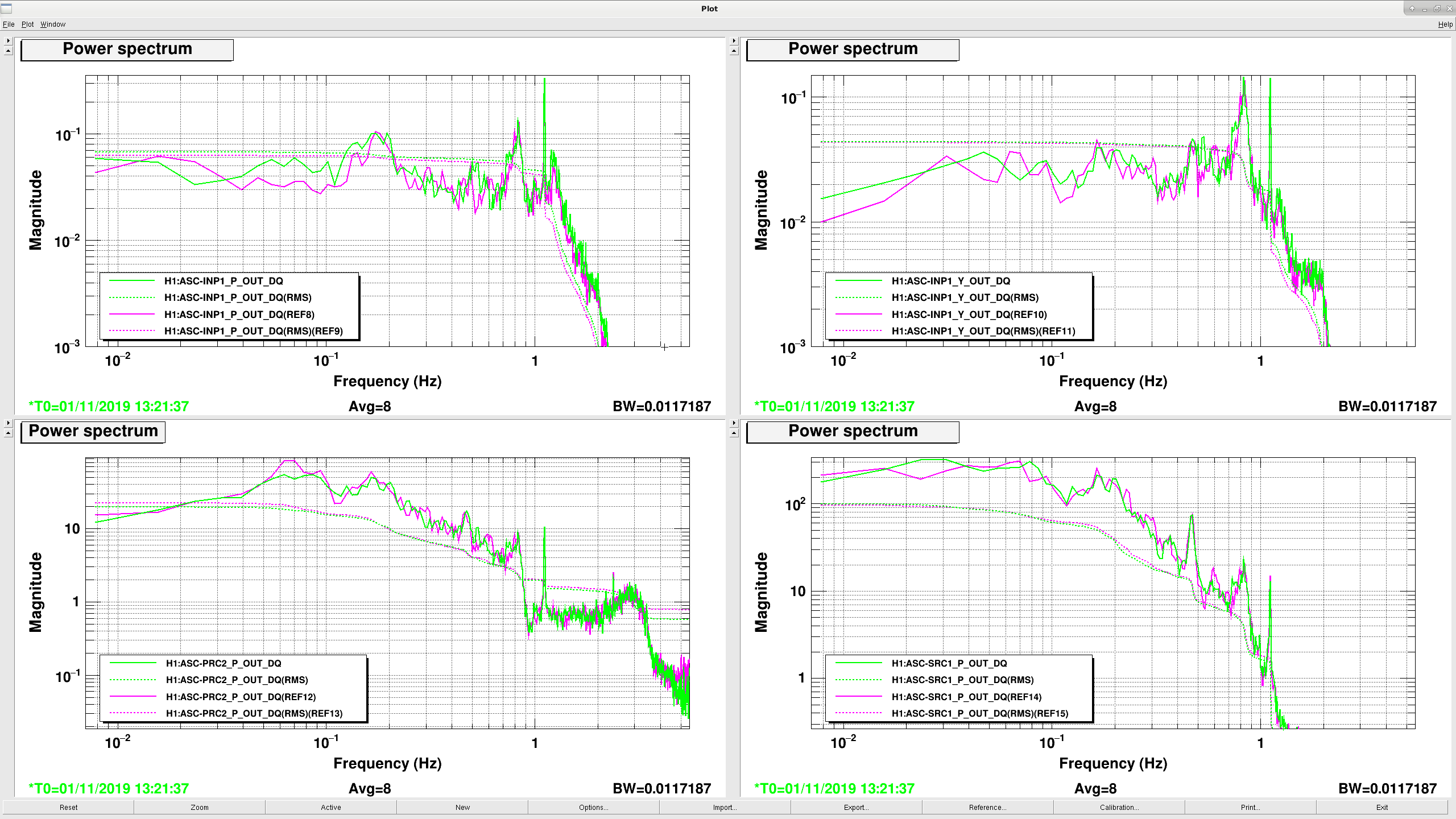Screen dimensions: 1456x819
Task: Open the Plot menu
Action: click(x=27, y=24)
